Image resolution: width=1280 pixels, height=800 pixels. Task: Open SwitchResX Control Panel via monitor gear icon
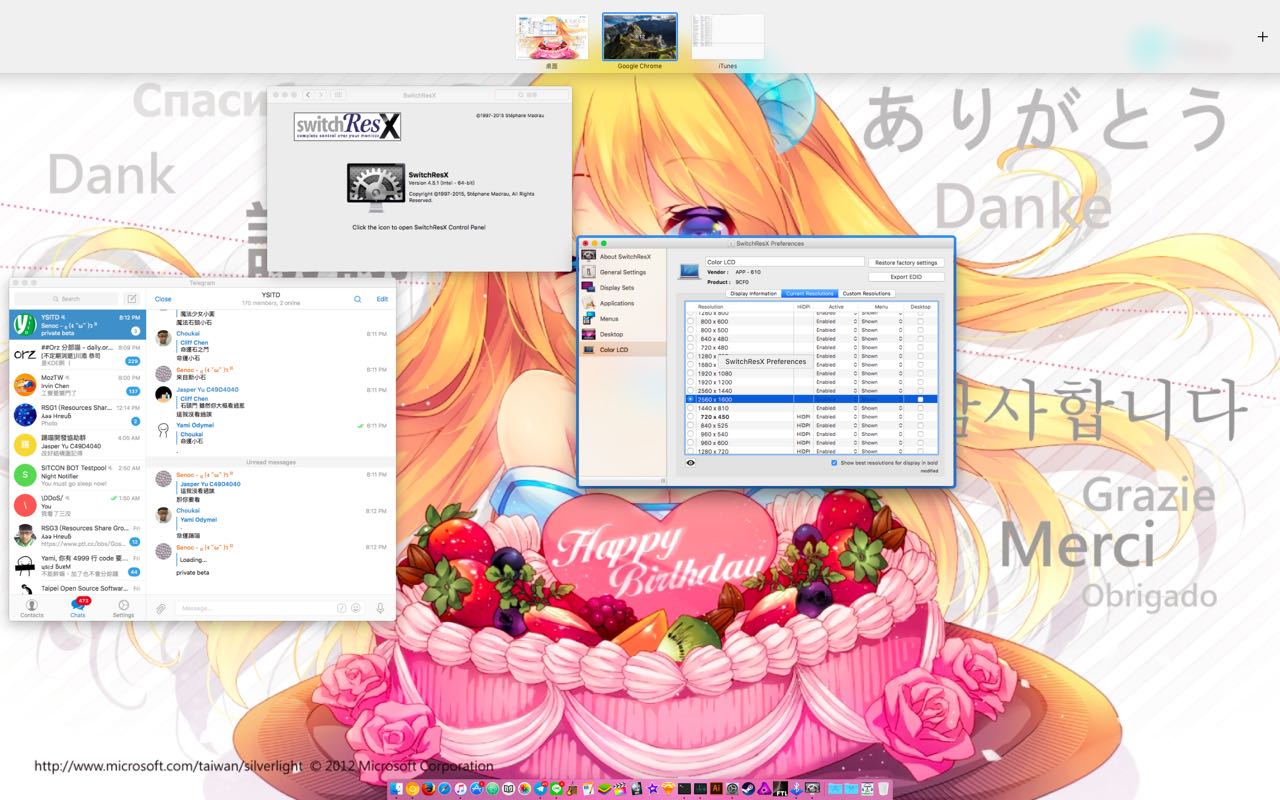(376, 186)
